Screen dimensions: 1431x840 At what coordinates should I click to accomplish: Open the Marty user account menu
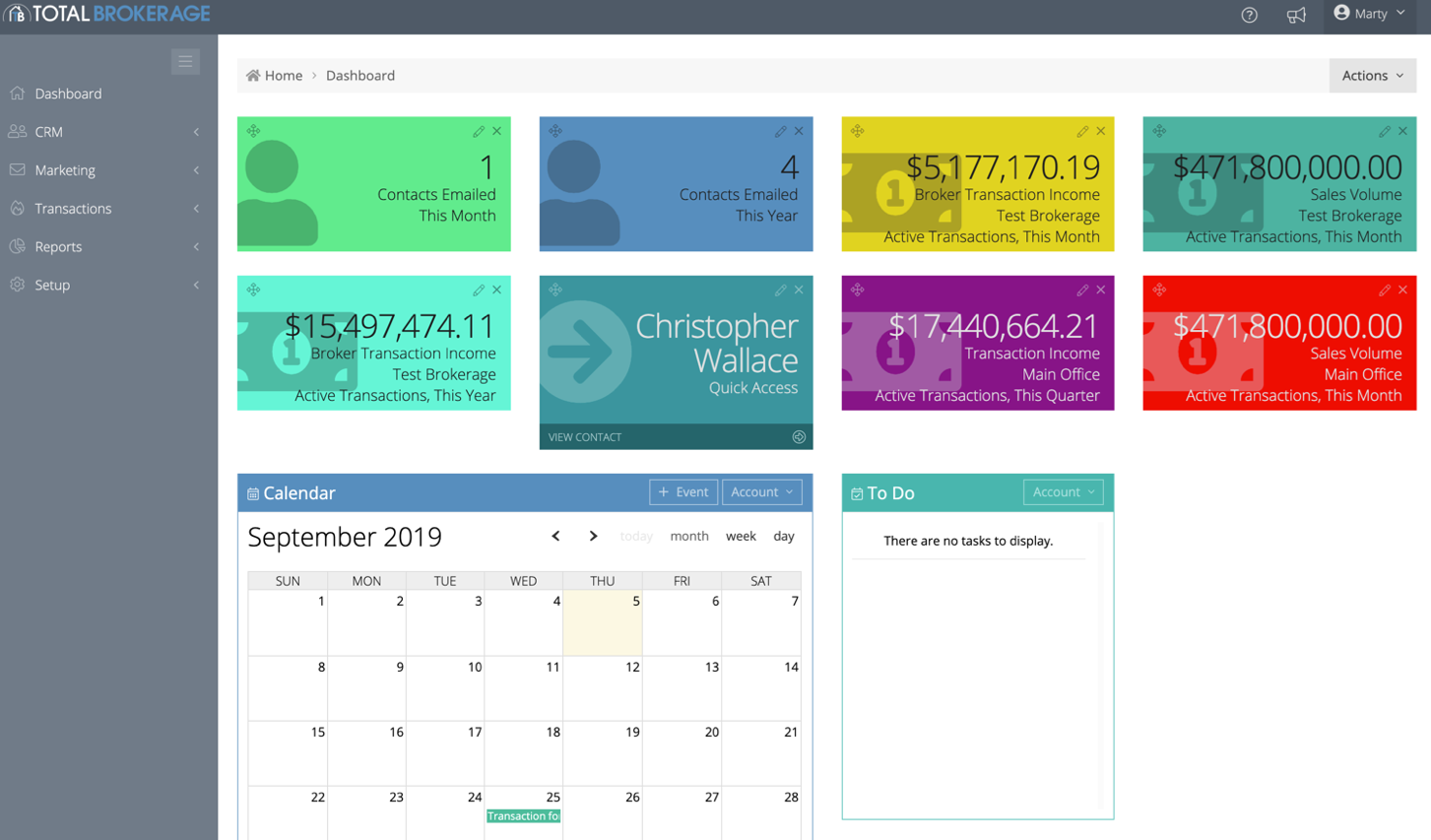(x=1369, y=14)
